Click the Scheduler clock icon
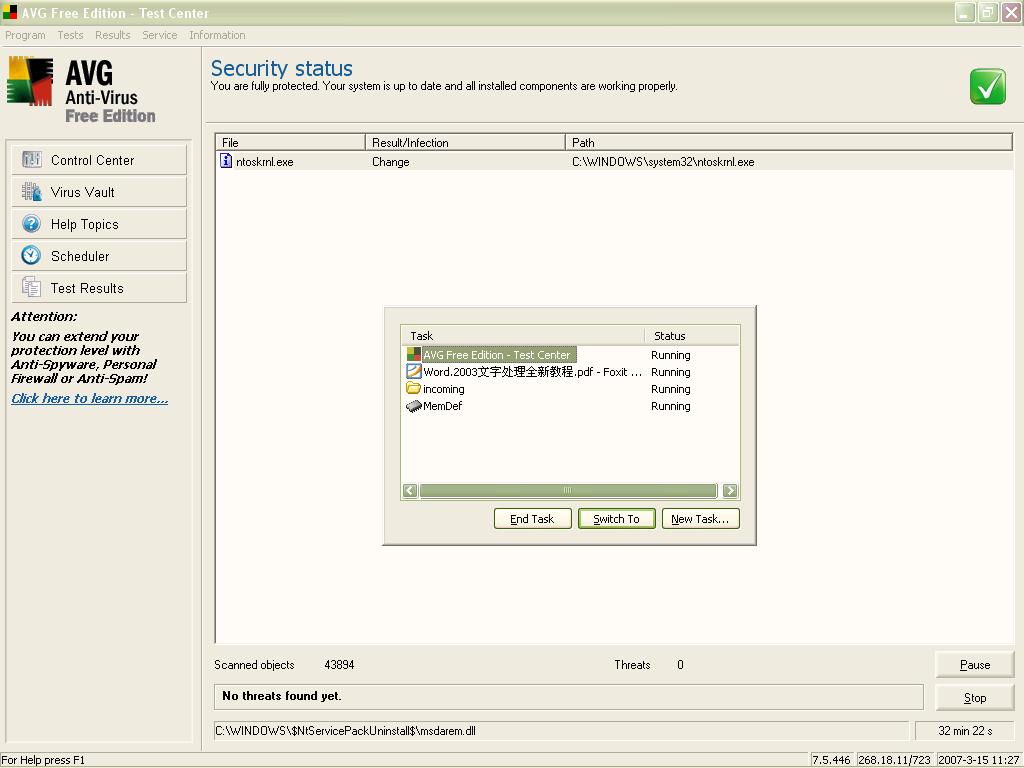 (31, 255)
